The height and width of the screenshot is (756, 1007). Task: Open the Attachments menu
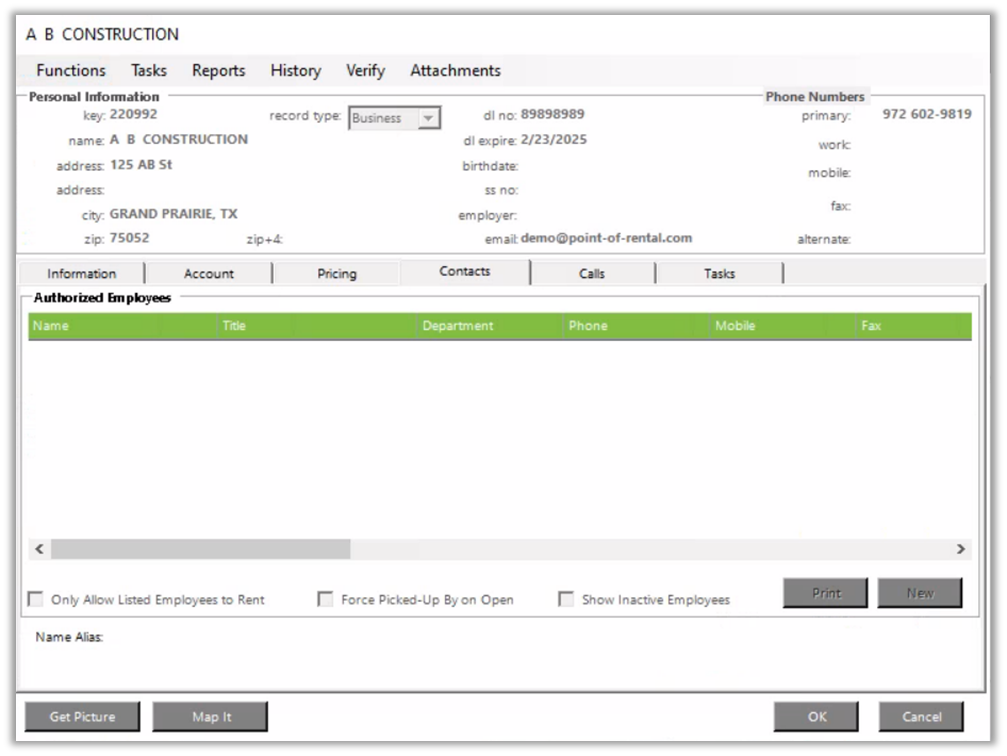pos(455,71)
